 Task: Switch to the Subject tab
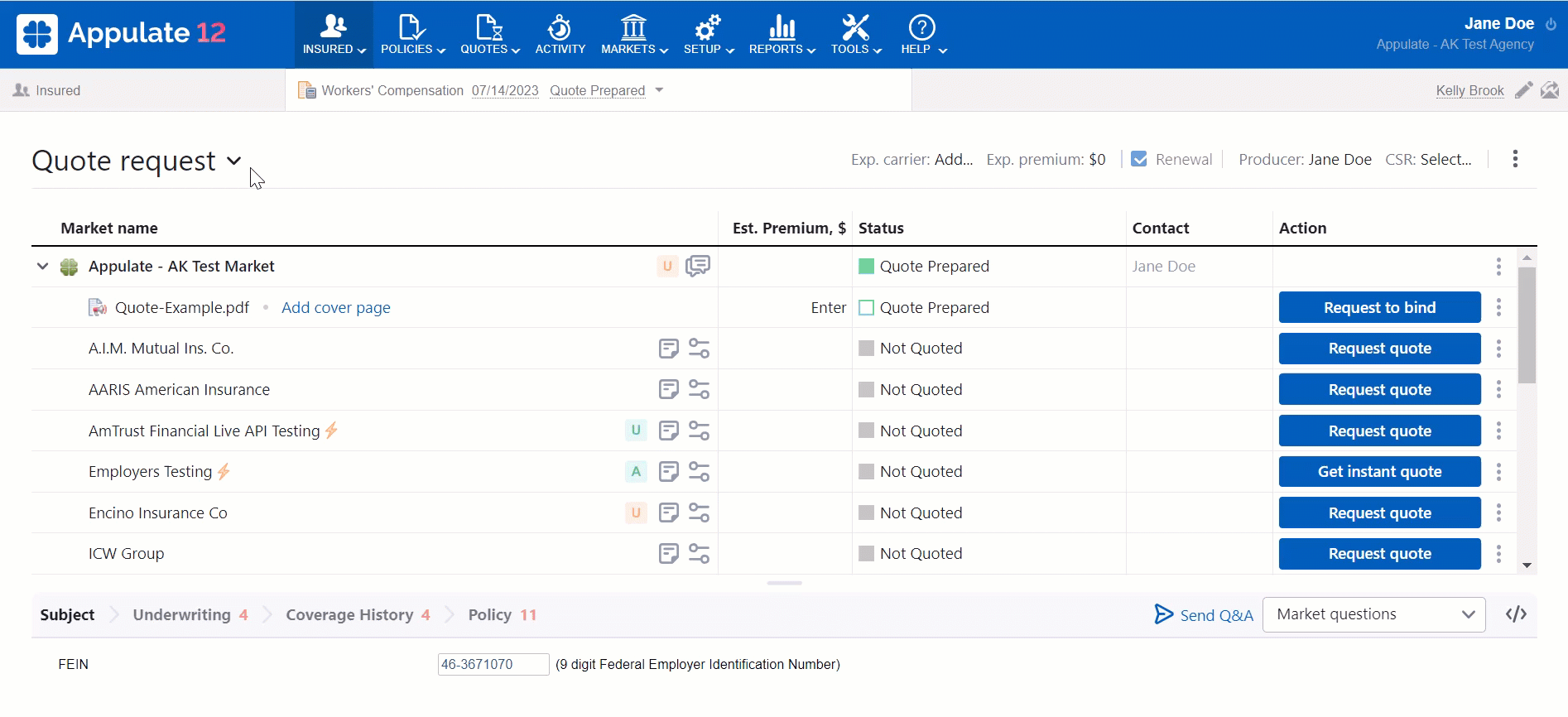67,615
